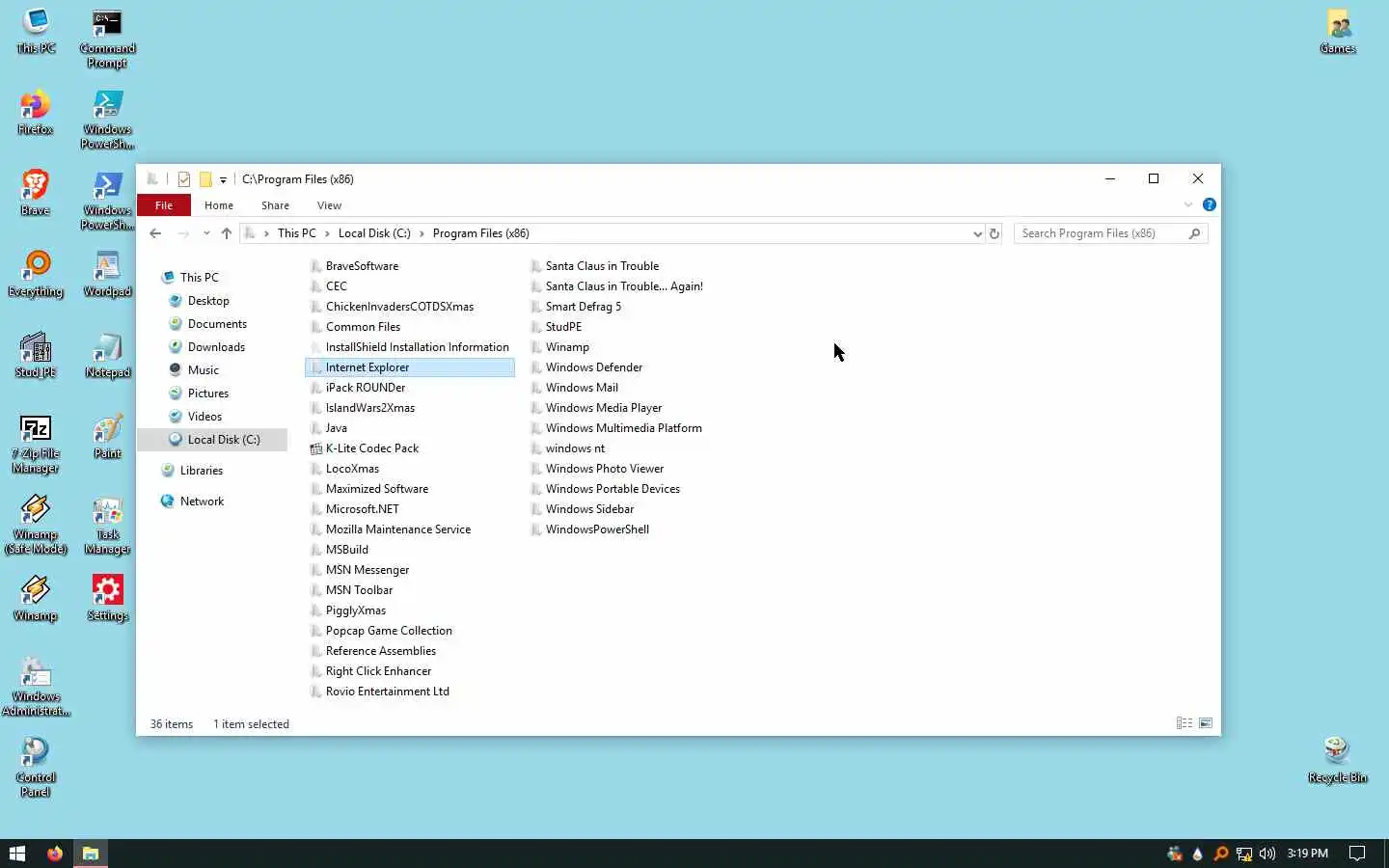The width and height of the screenshot is (1389, 868).
Task: Open Settings desktop shortcut
Action: point(107,598)
